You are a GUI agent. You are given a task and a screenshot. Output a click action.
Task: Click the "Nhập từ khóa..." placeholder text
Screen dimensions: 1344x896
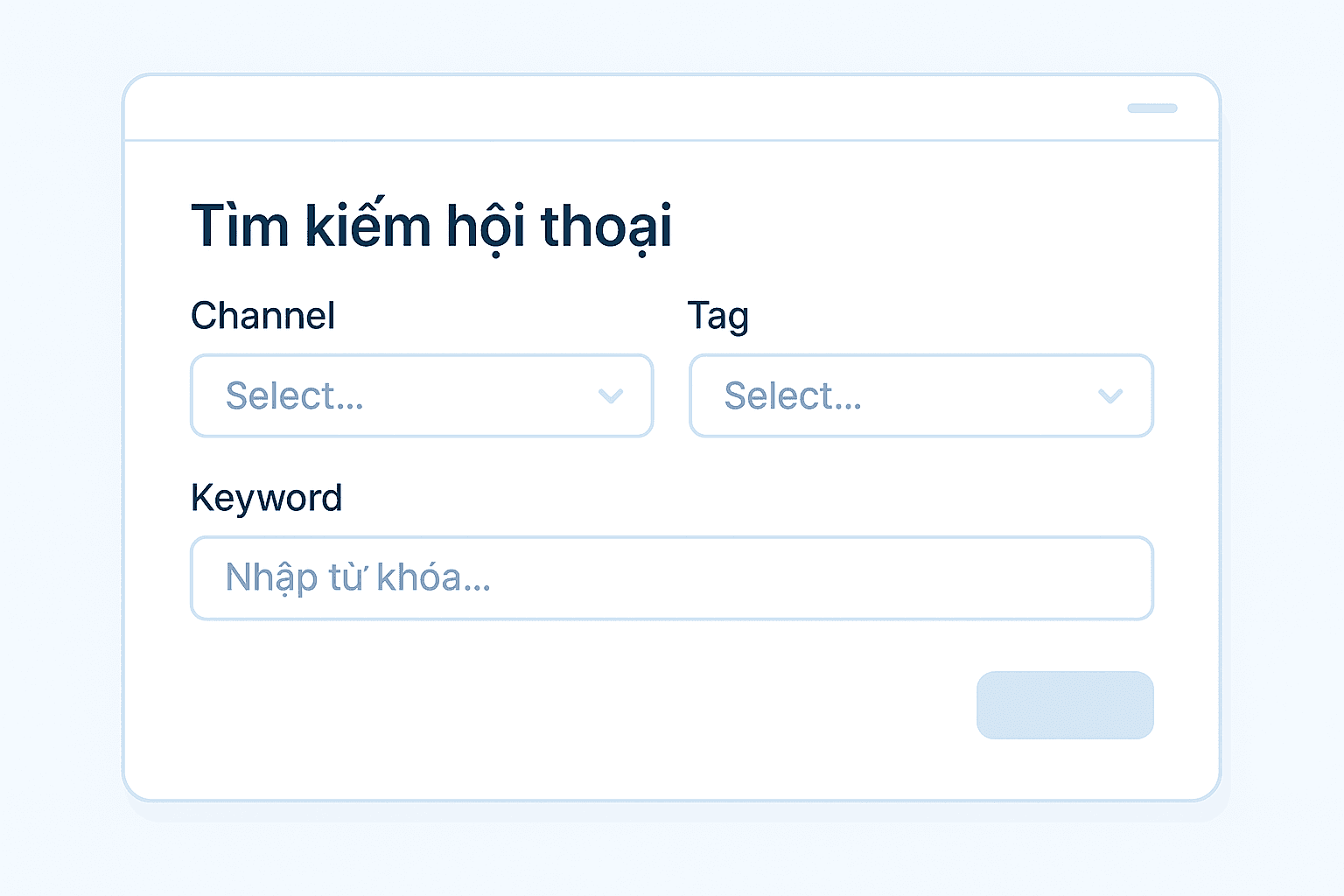(x=358, y=578)
